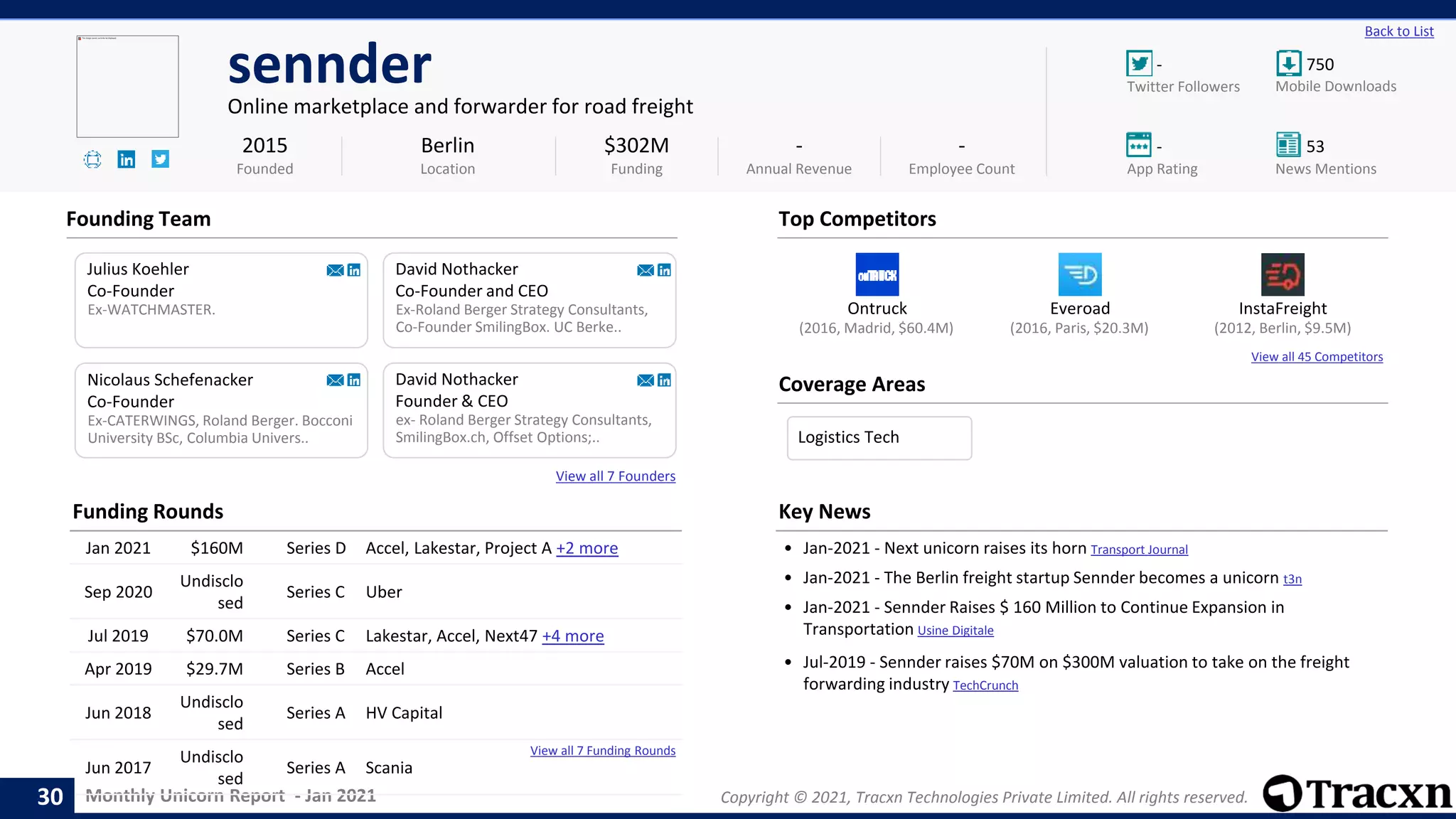The height and width of the screenshot is (819, 1456).
Task: Open sennder's Twitter profile icon under logo
Action: [161, 159]
